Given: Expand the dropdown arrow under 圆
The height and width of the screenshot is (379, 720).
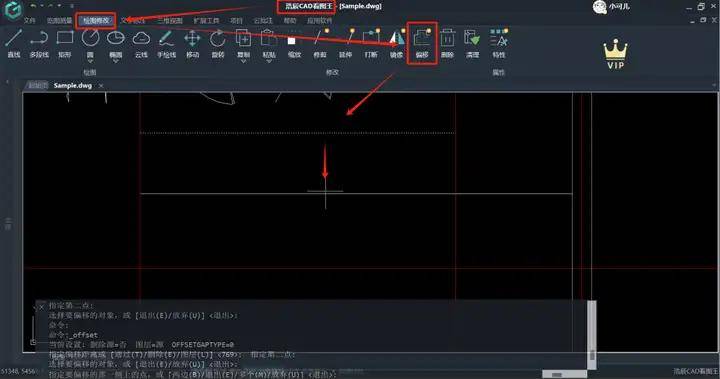Looking at the screenshot, I should tap(90, 61).
